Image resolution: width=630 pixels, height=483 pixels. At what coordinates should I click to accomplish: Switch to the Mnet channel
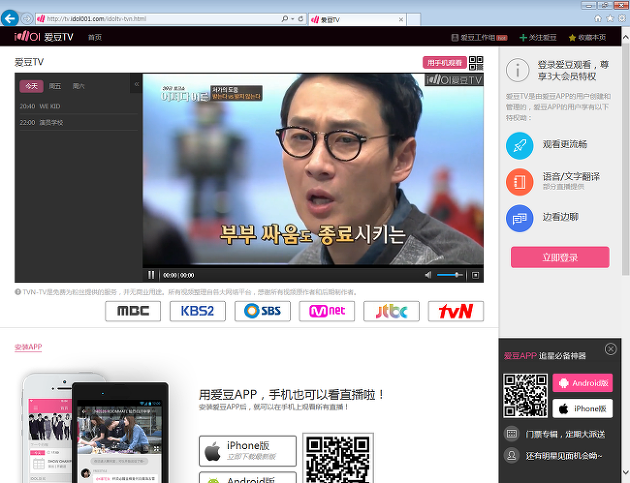point(327,311)
